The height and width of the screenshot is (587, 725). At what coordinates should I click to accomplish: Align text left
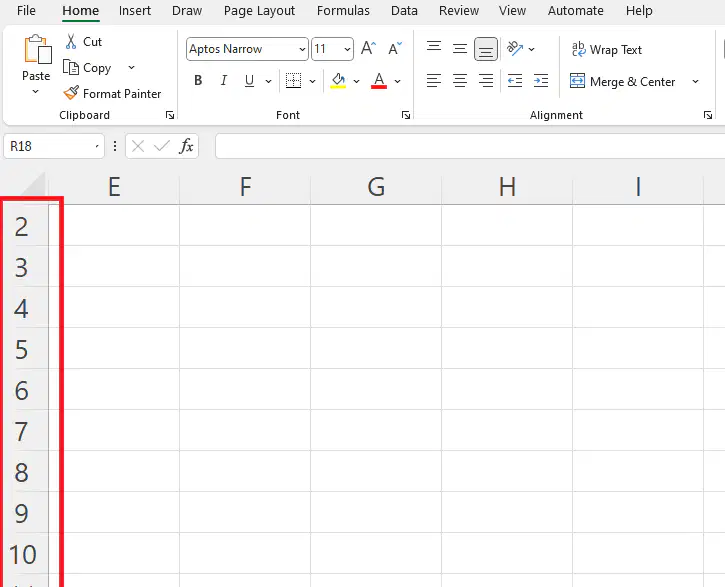pos(434,81)
